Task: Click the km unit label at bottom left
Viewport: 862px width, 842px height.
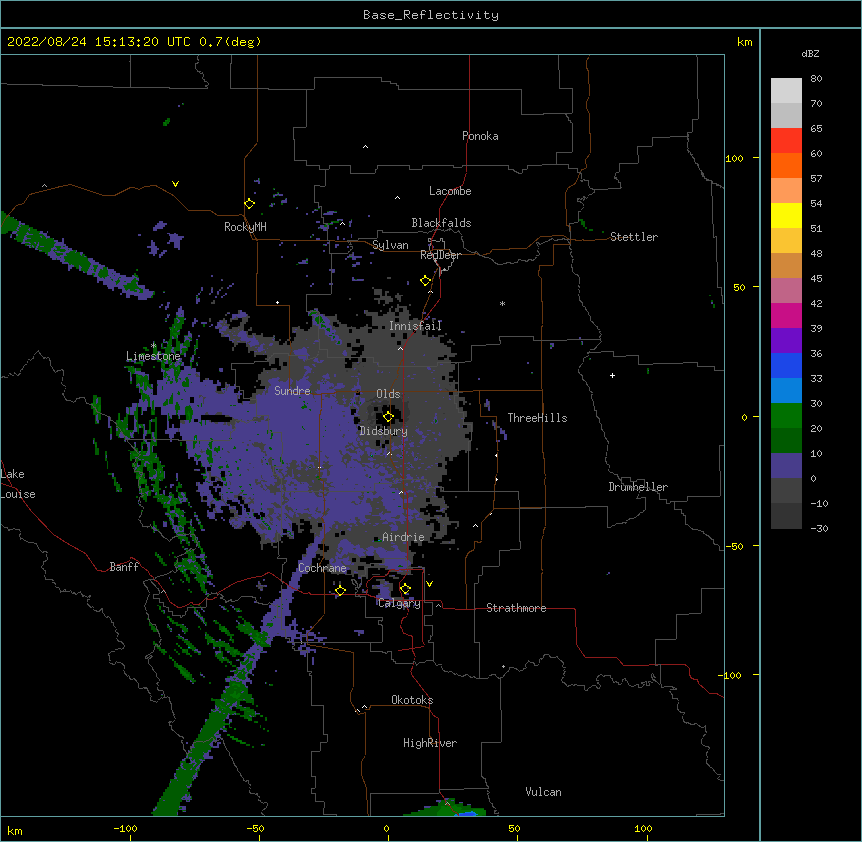Action: 15,831
